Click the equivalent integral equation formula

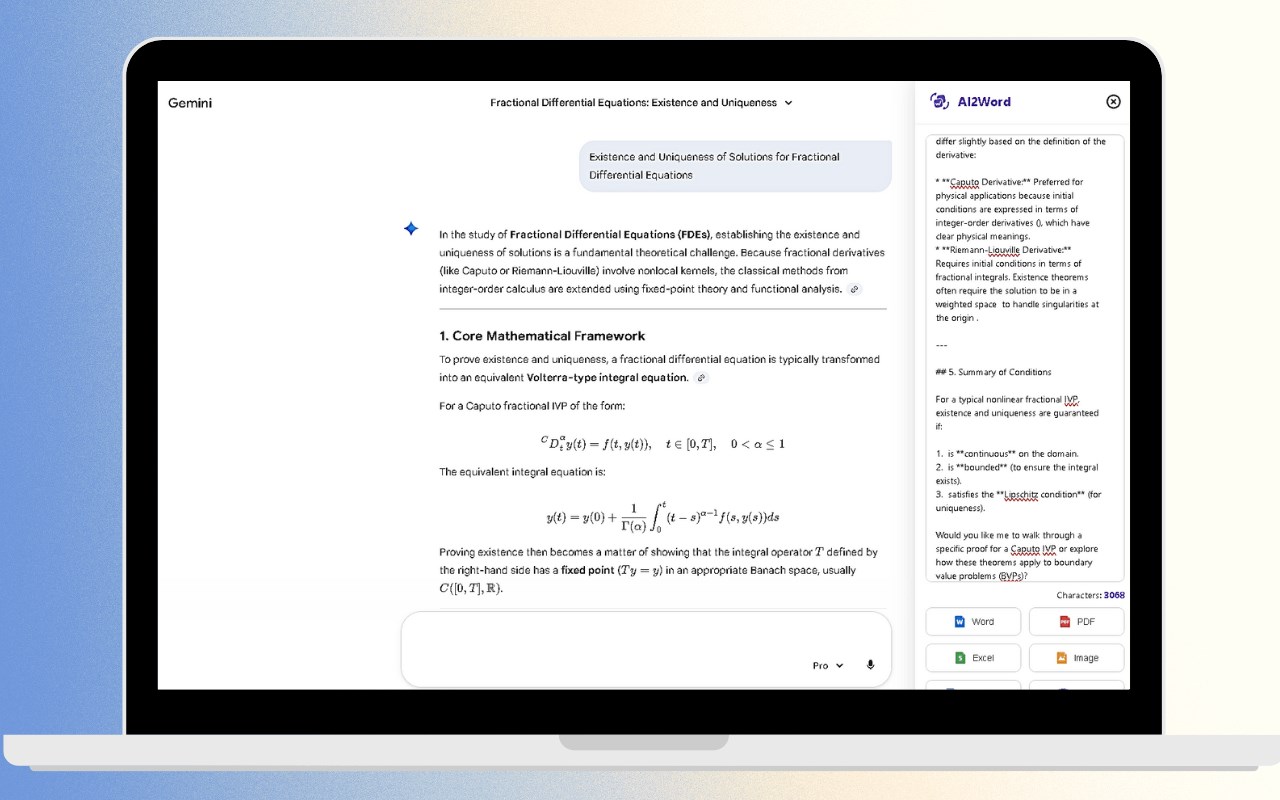coord(662,516)
